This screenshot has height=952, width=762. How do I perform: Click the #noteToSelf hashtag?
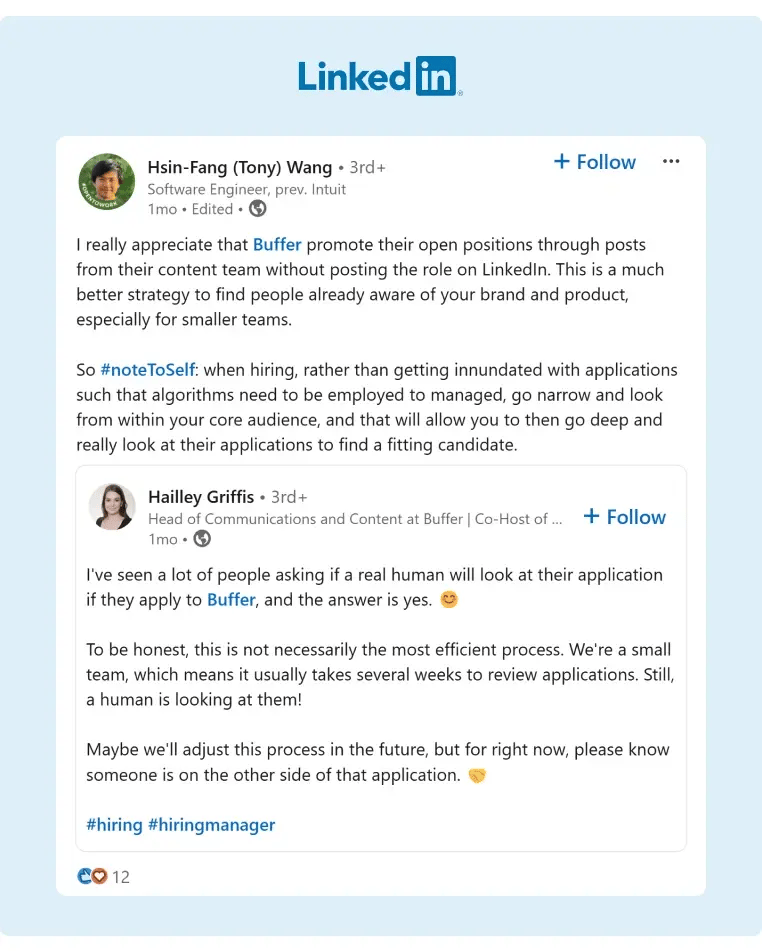pyautogui.click(x=148, y=369)
